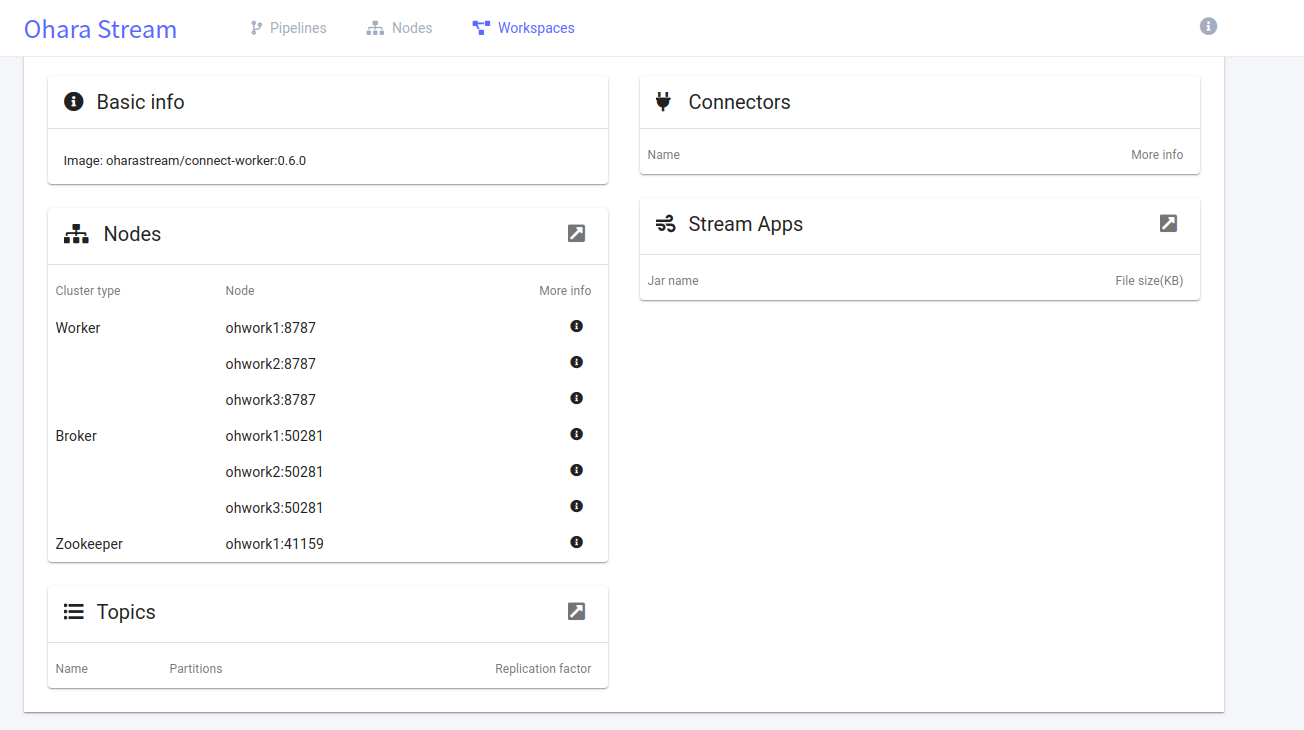Click the Cluster type column header
The width and height of the screenshot is (1304, 730).
tap(88, 291)
